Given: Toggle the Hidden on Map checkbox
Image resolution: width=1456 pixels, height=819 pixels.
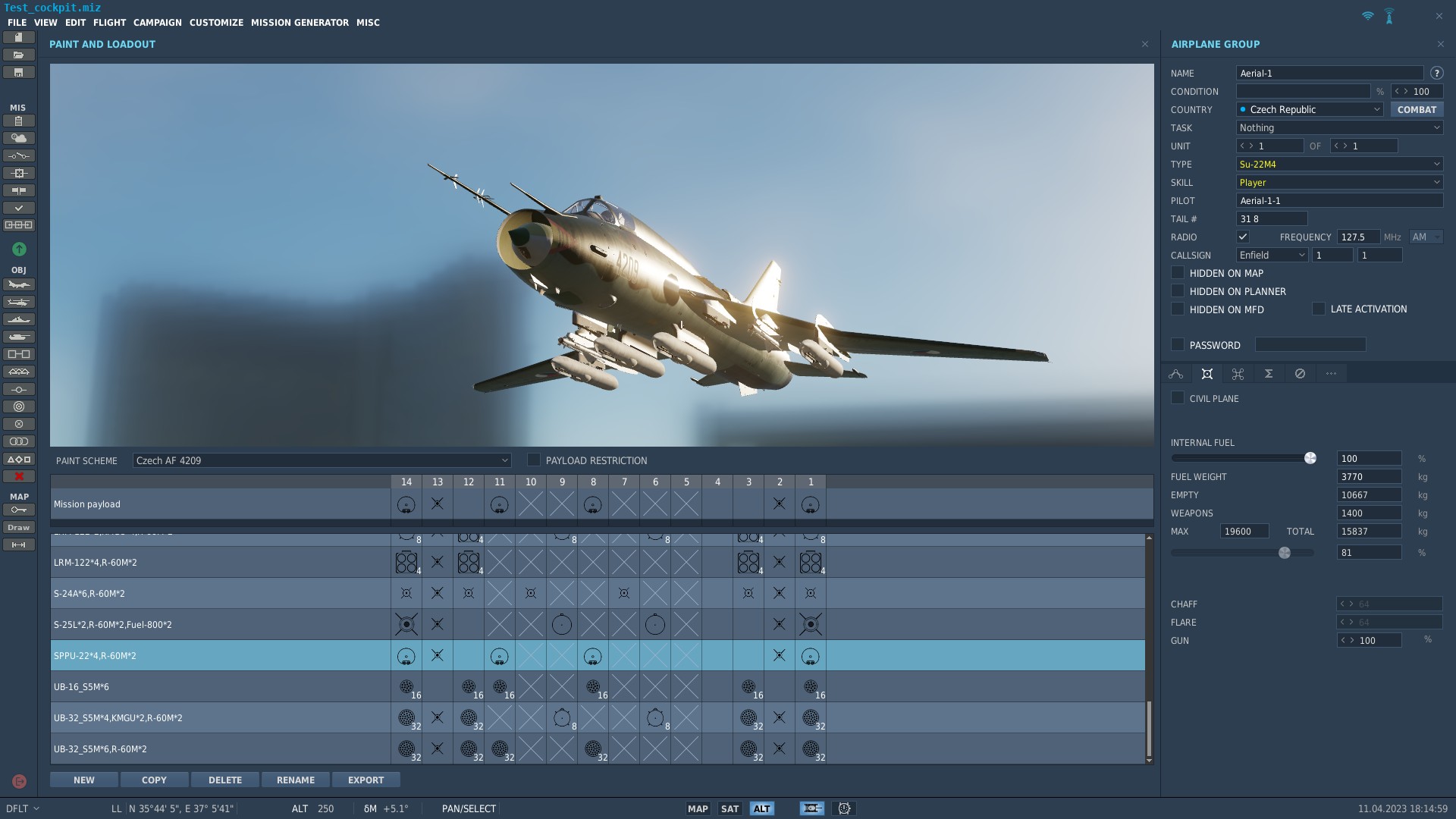Looking at the screenshot, I should point(1178,272).
